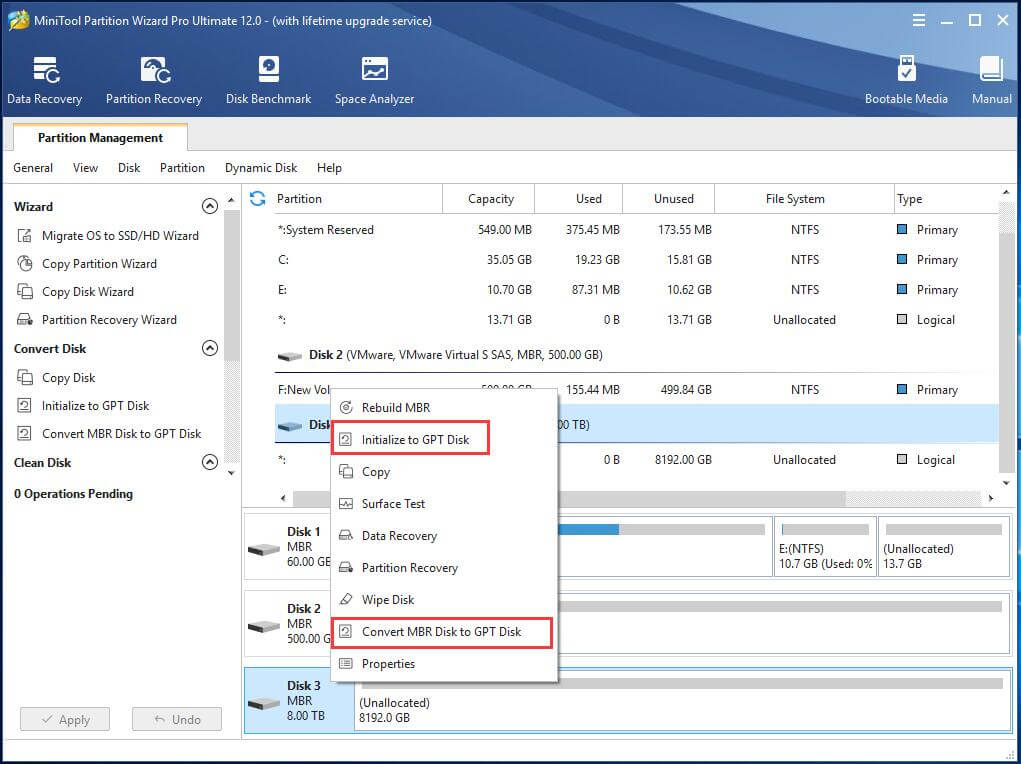Image resolution: width=1021 pixels, height=764 pixels.
Task: Select Initialize to GPT Disk in context menu
Action: [444, 440]
